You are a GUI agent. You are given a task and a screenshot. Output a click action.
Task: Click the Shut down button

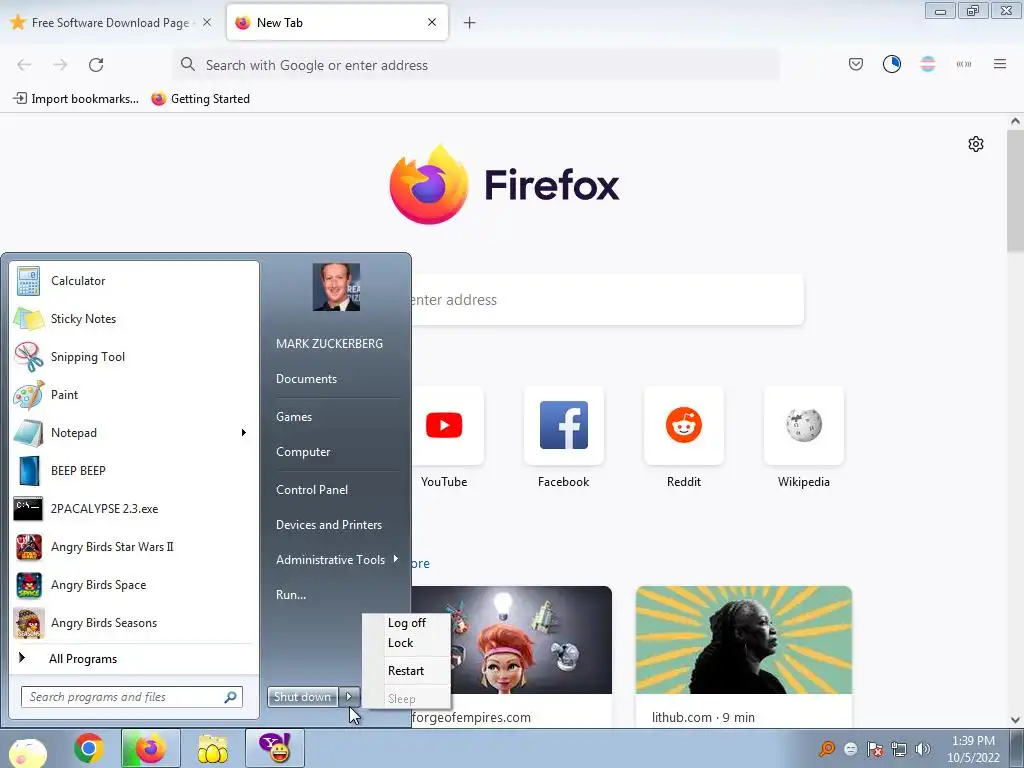302,697
